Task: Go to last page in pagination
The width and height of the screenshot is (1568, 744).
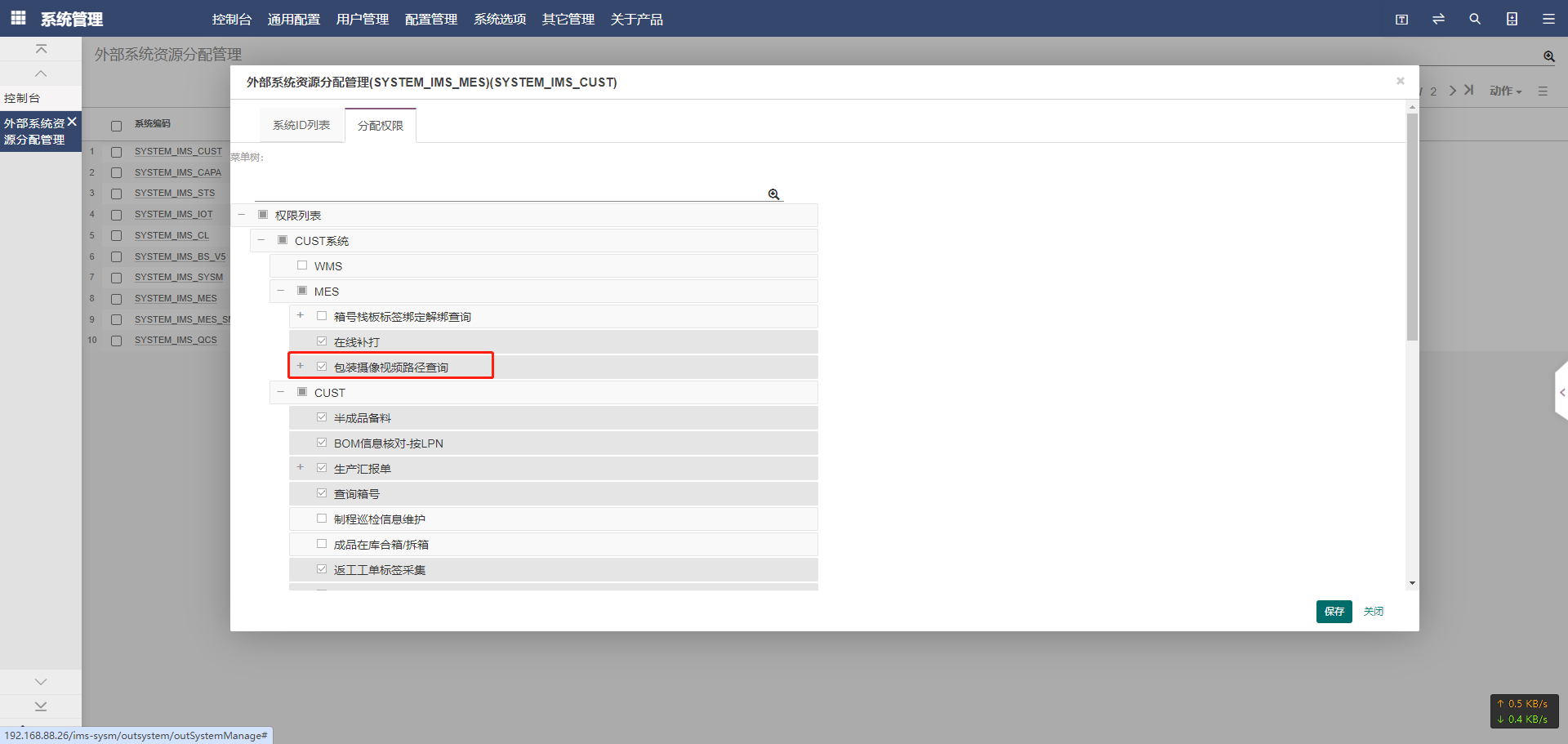Action: tap(1469, 91)
